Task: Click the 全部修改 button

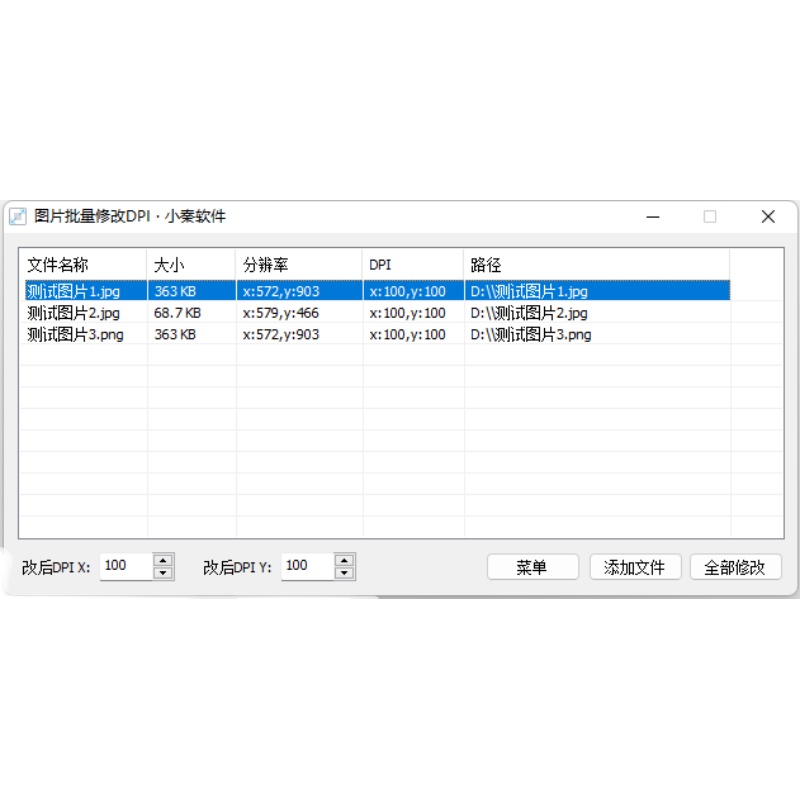Action: click(x=735, y=567)
